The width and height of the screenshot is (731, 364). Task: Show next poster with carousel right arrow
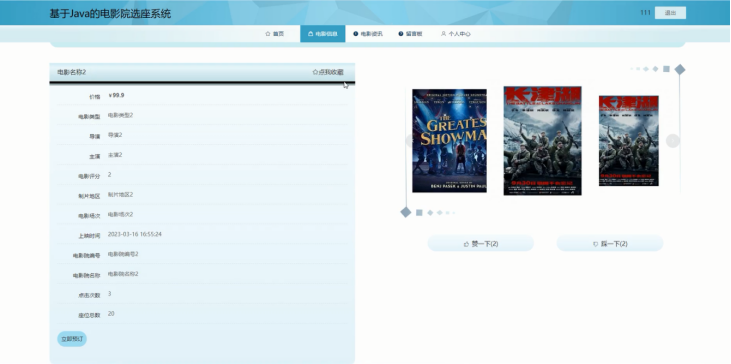(672, 141)
